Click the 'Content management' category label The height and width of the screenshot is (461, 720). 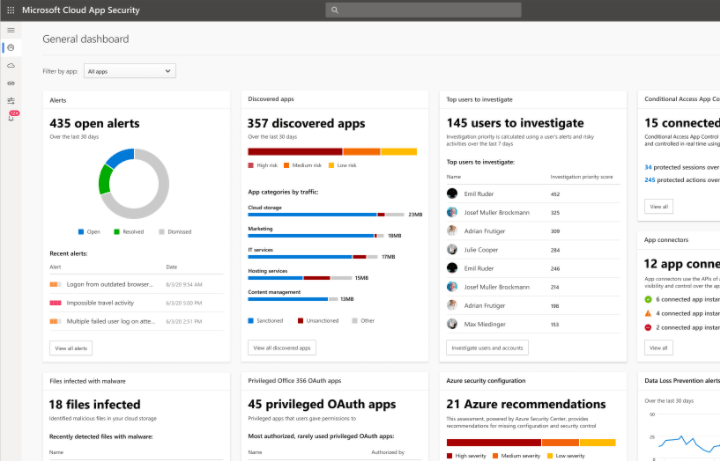[274, 292]
